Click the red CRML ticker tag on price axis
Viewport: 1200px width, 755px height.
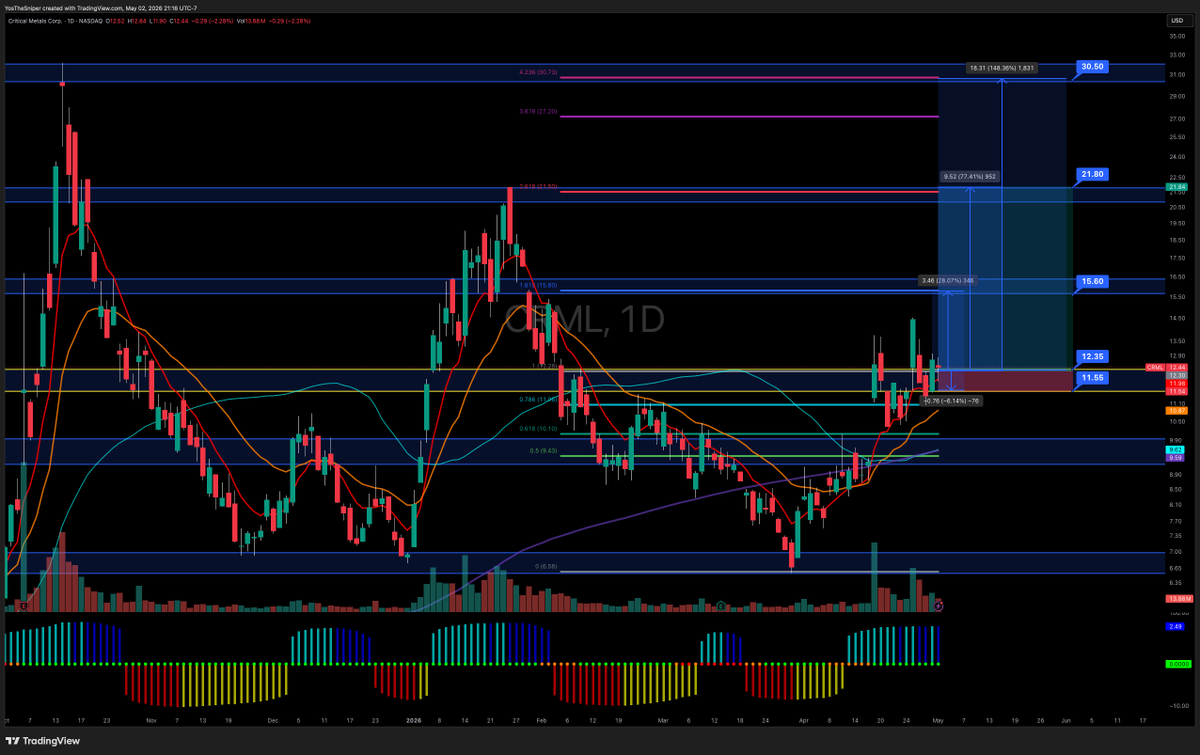[1154, 368]
